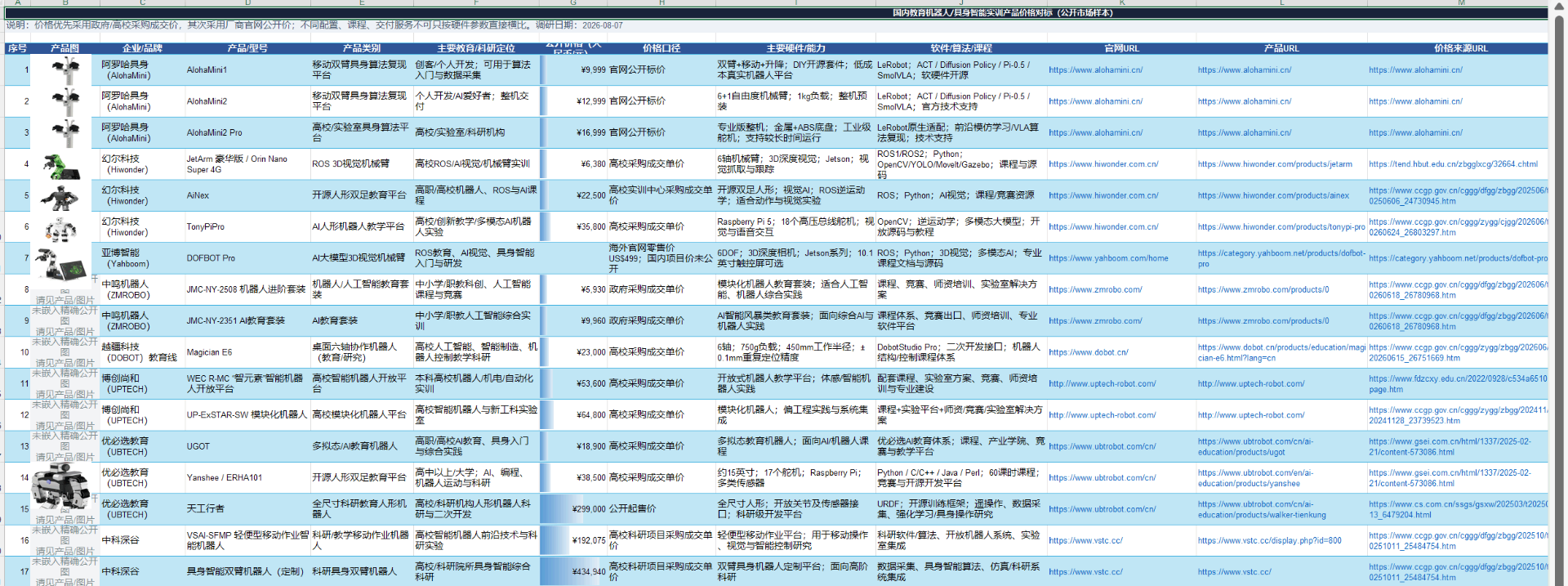This screenshot has height=586, width=1568.
Task: Select the model cell UGOT
Action: (x=247, y=446)
